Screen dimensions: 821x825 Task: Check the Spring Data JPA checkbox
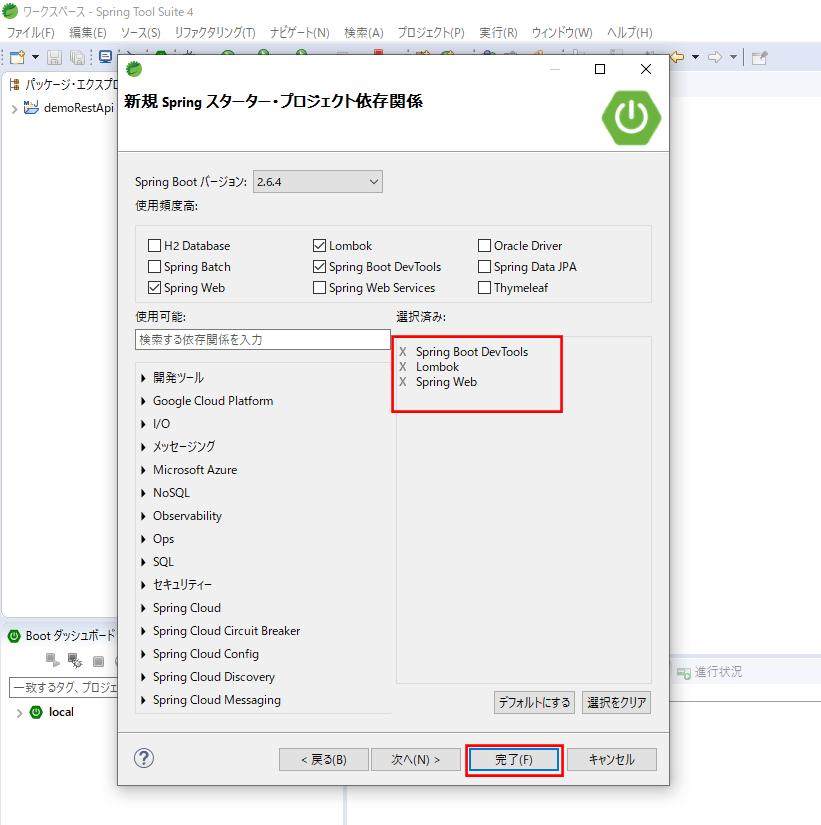(x=484, y=267)
